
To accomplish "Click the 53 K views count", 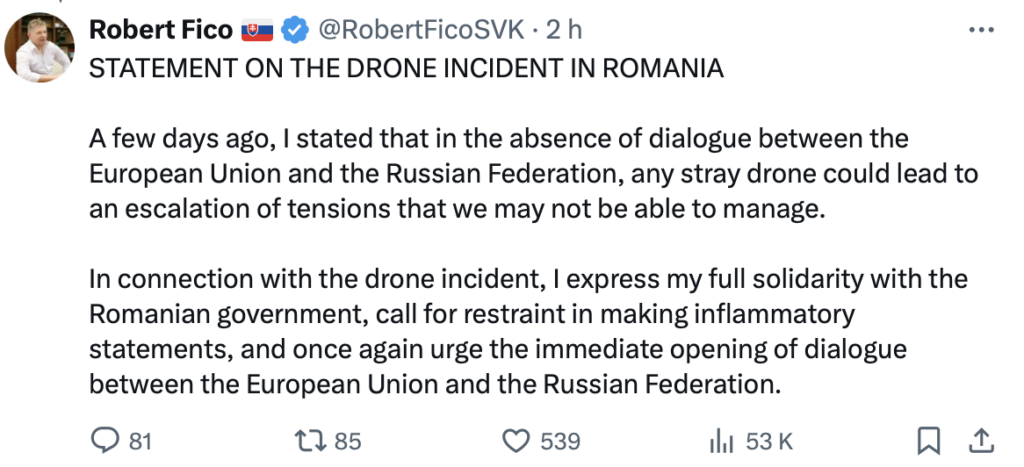I will [x=769, y=442].
